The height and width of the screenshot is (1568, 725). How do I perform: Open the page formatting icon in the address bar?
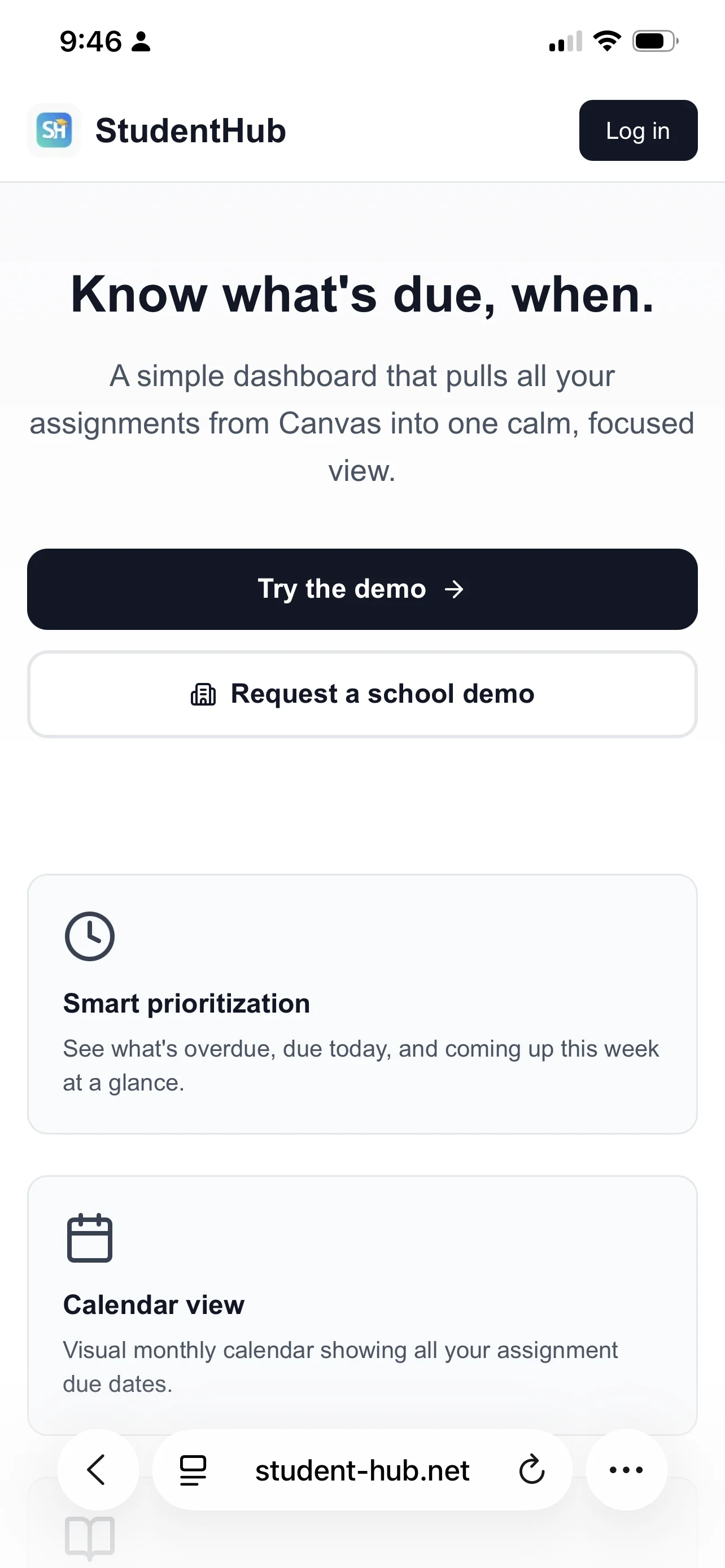(192, 1470)
